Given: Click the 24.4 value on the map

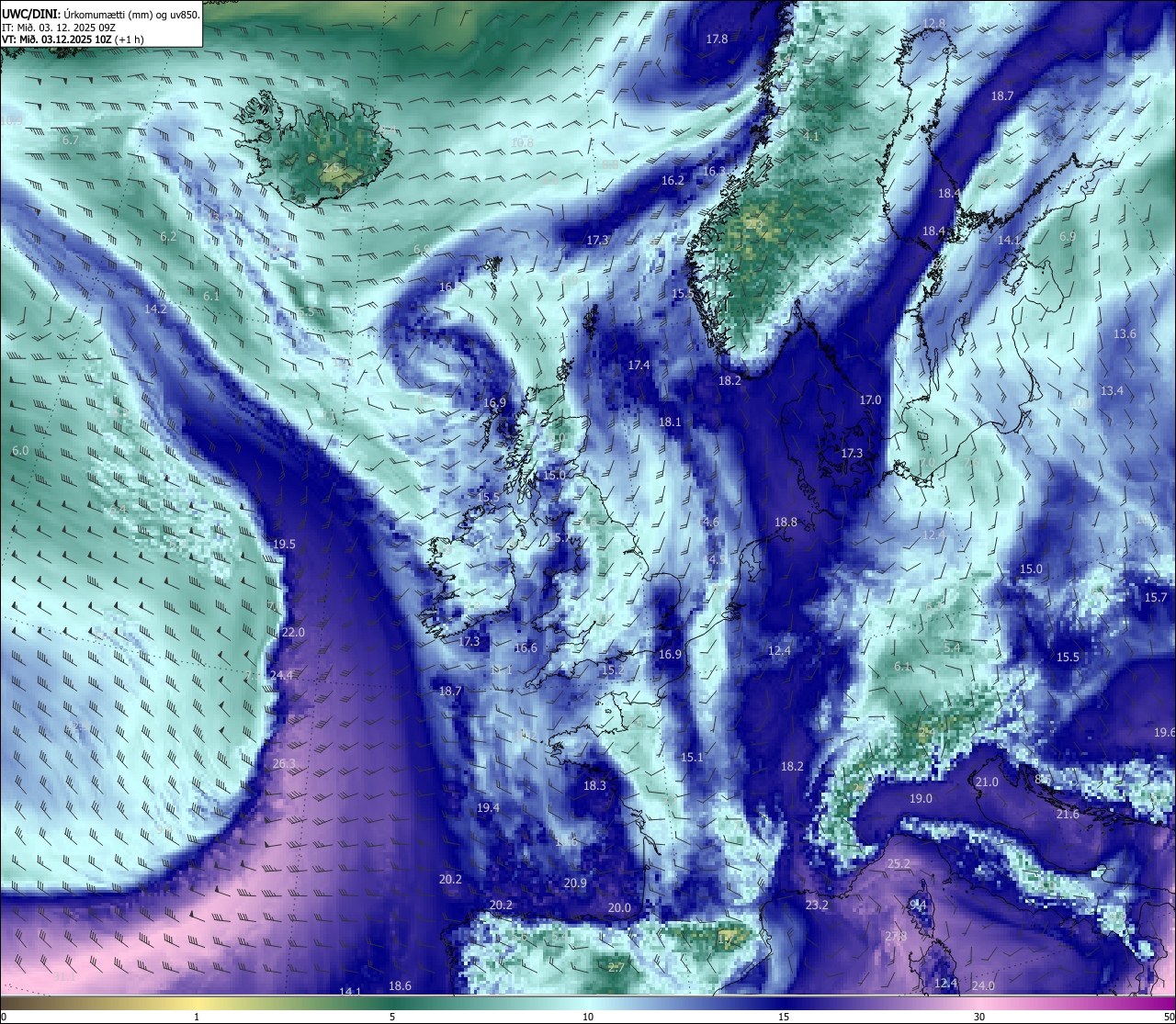Looking at the screenshot, I should [282, 675].
